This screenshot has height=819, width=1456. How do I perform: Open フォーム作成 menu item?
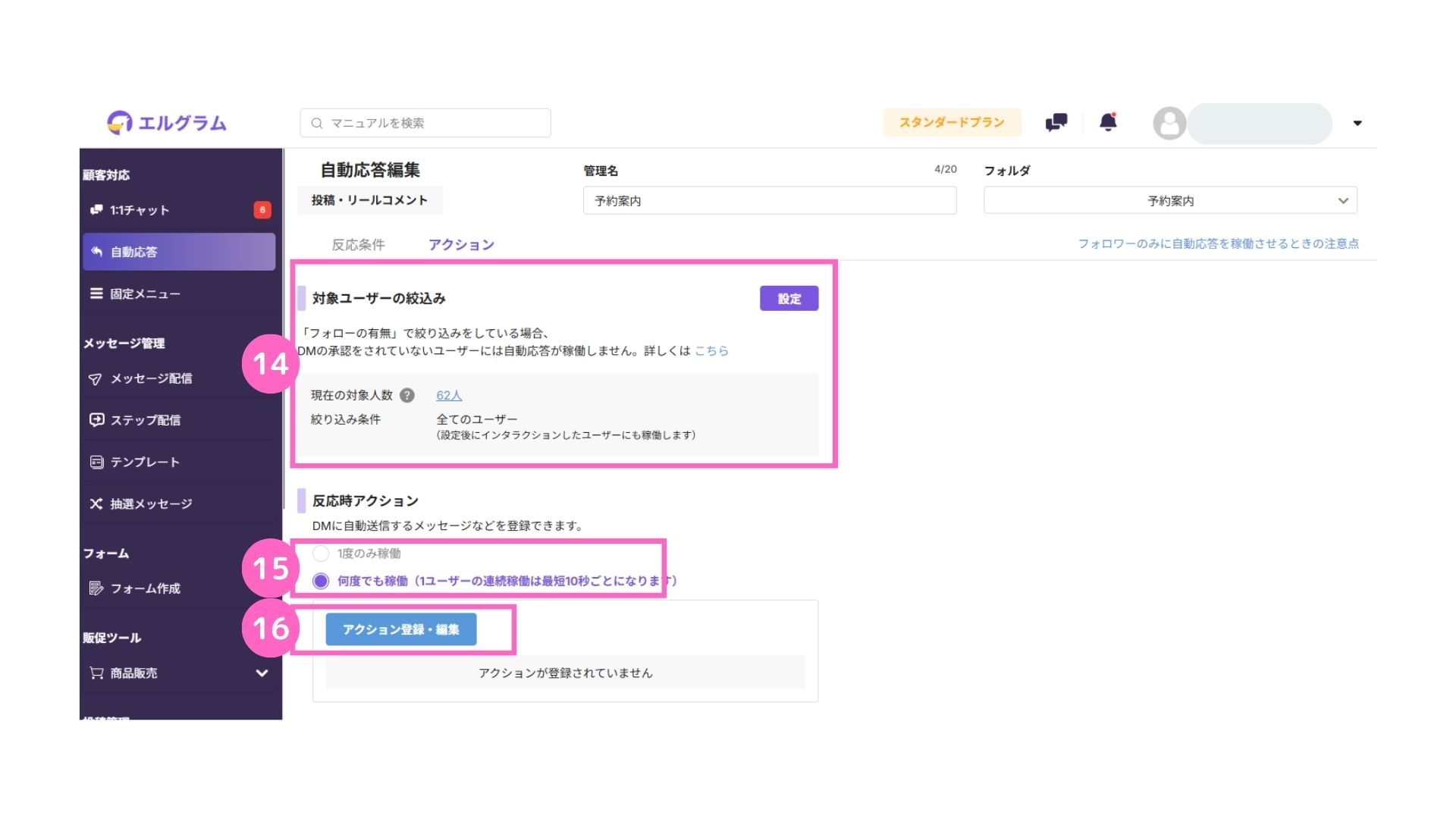(x=179, y=588)
